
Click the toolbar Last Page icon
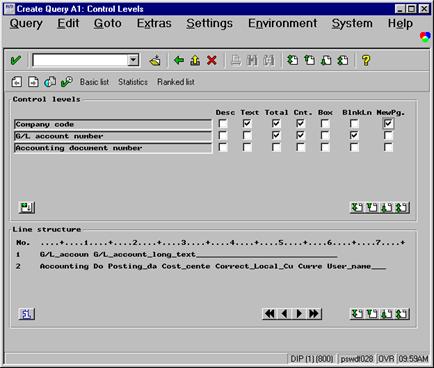343,60
